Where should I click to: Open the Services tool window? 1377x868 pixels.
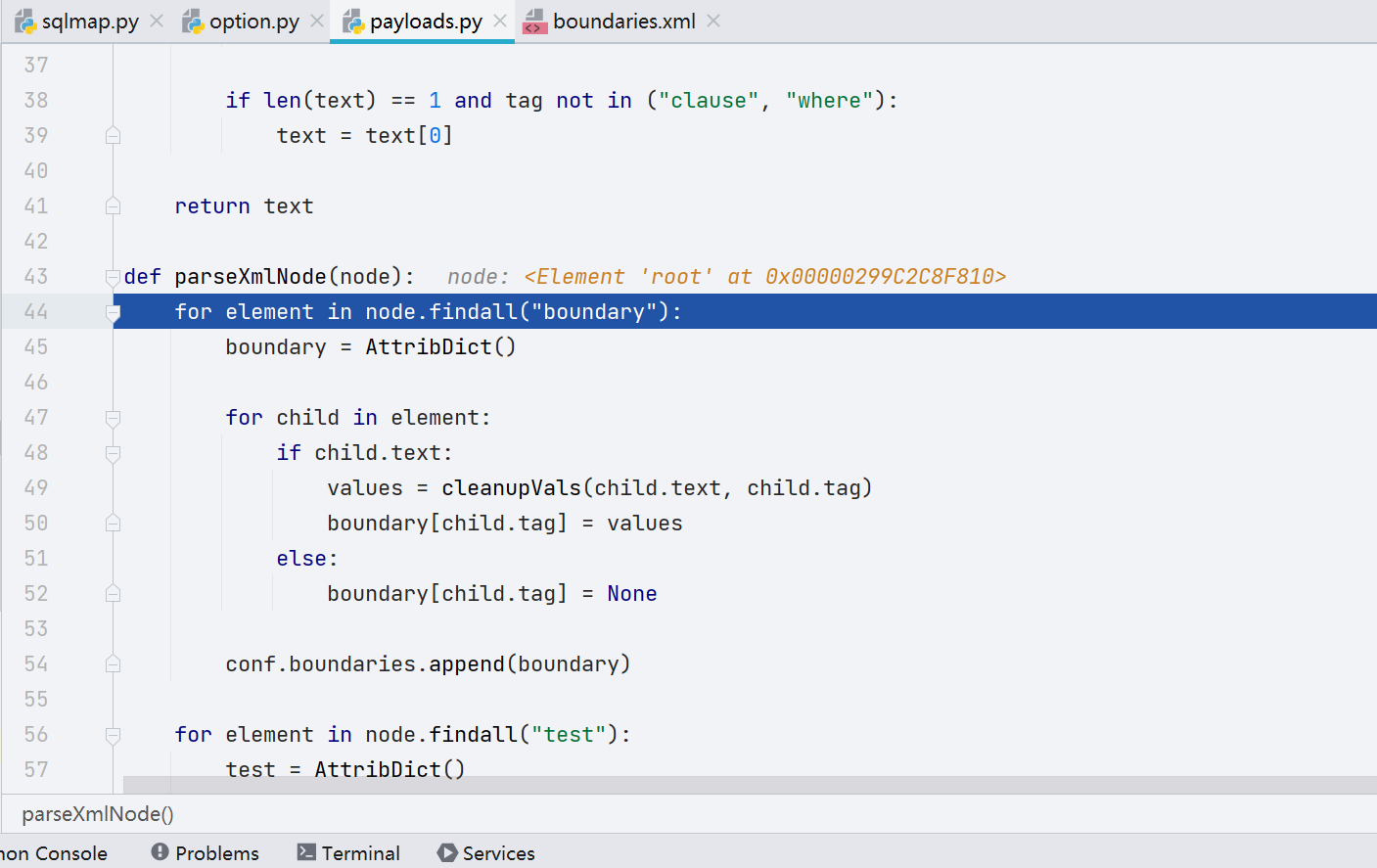pos(486,853)
